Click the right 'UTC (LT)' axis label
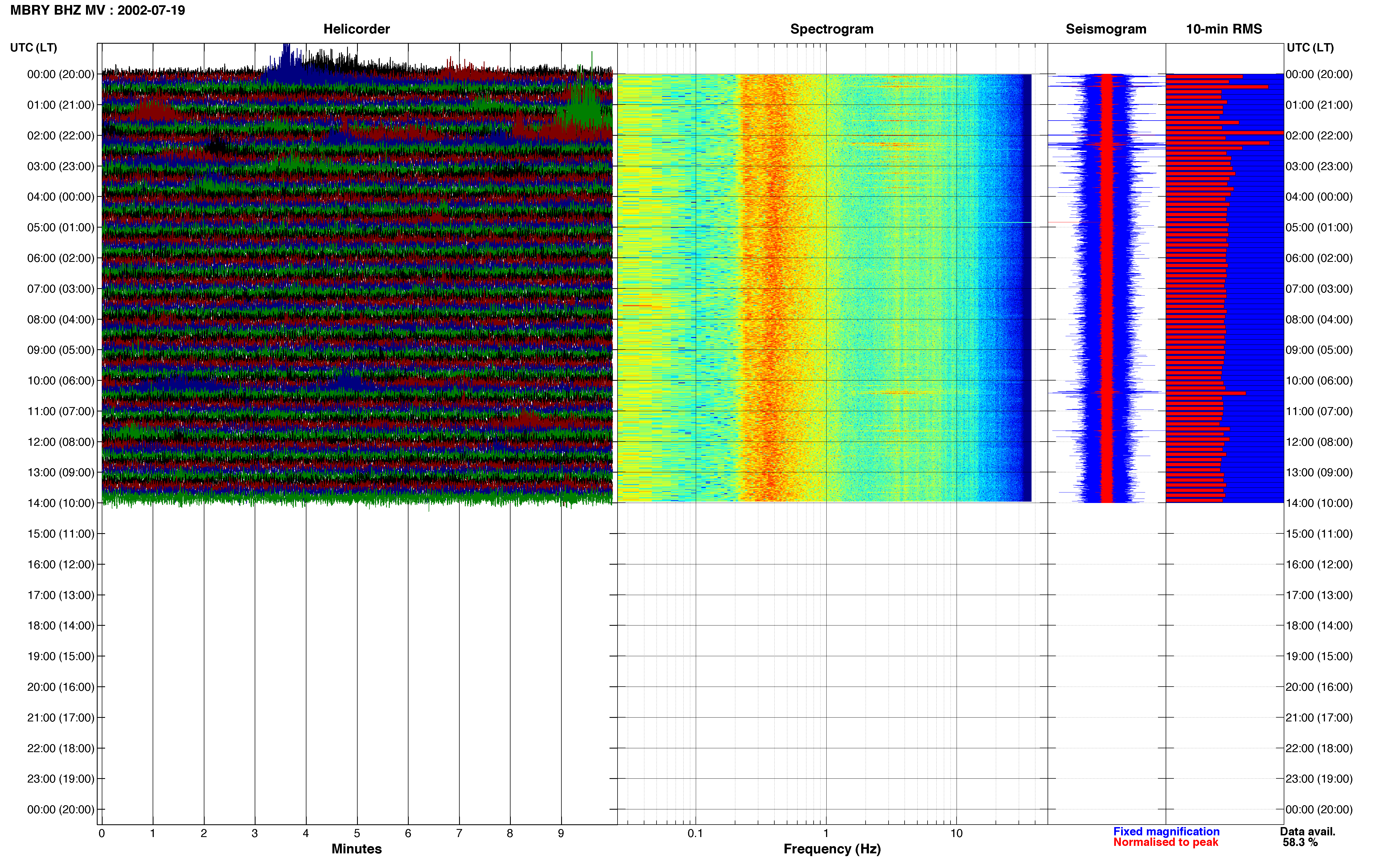 click(1310, 48)
